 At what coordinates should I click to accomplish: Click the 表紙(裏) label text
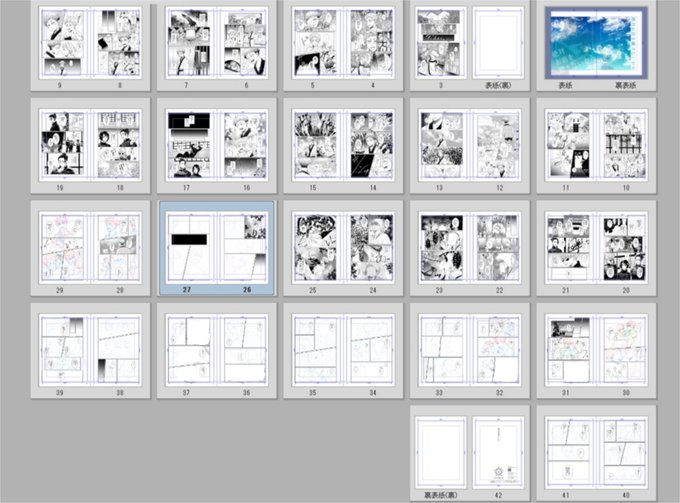(498, 85)
